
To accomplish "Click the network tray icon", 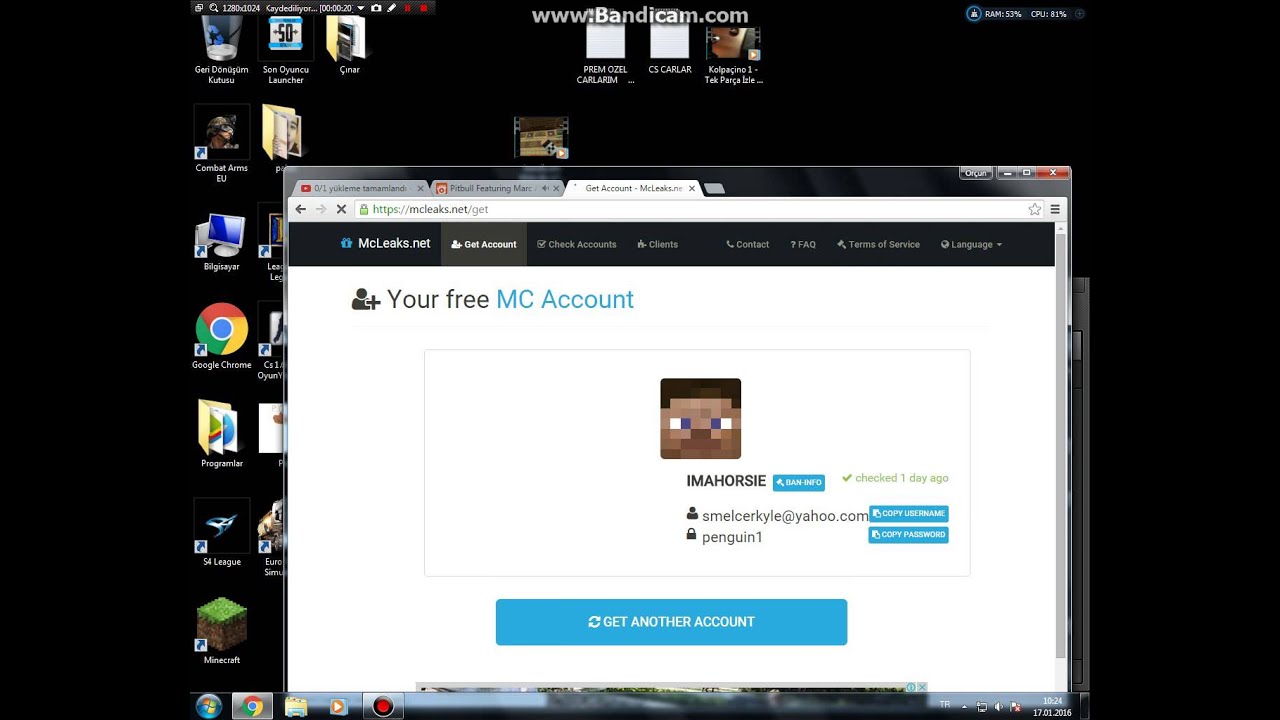I will 982,707.
